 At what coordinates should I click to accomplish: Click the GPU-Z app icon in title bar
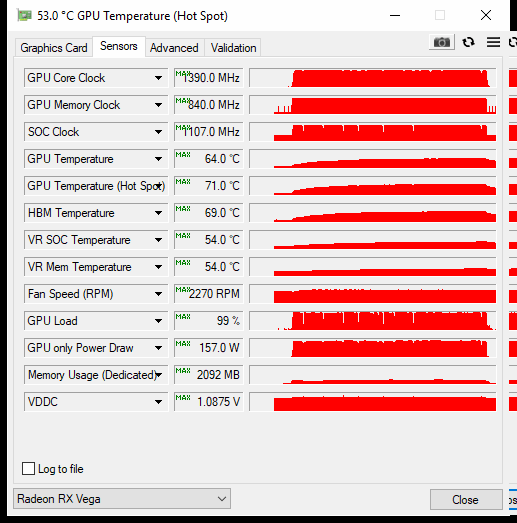coord(24,16)
